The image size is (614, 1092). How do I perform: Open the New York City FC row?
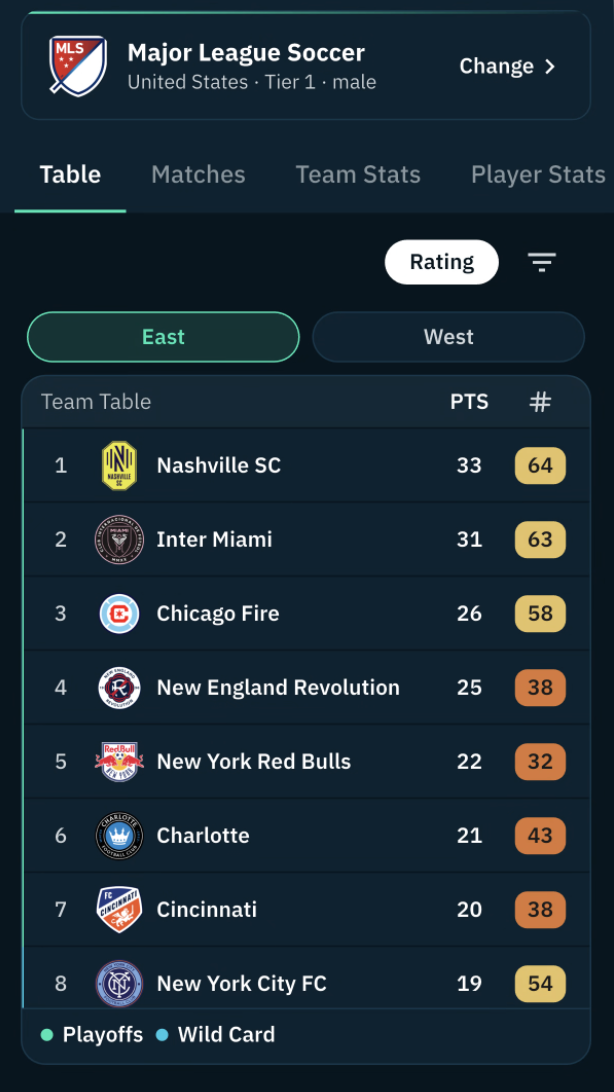(x=306, y=983)
